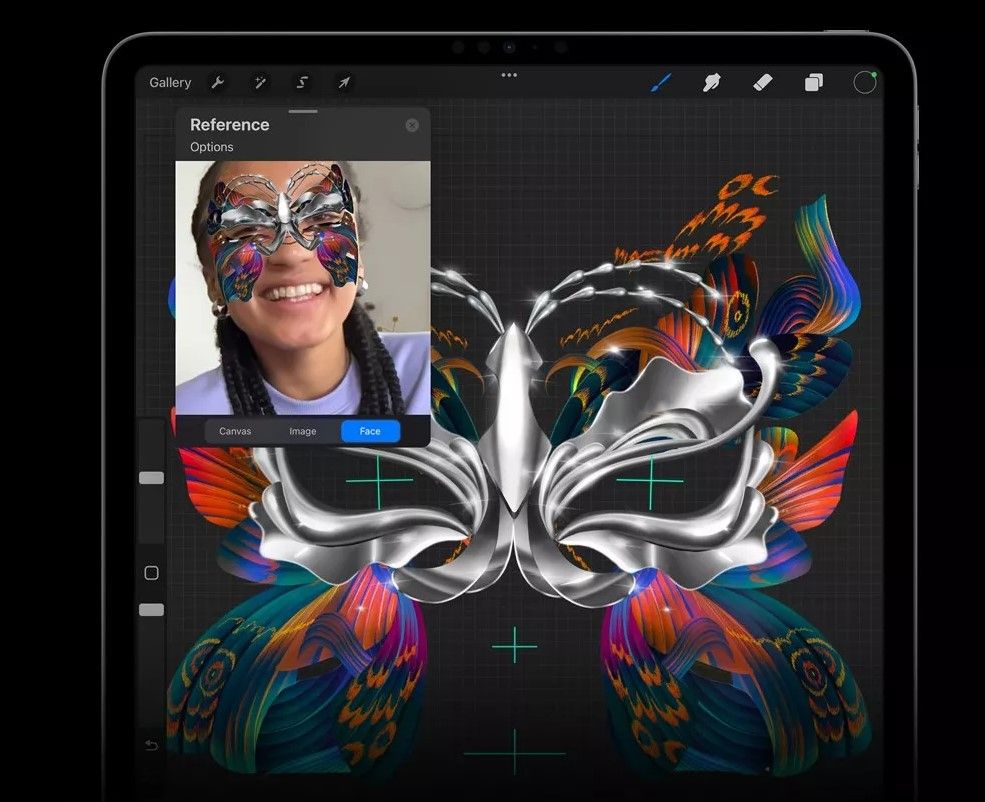This screenshot has height=802, width=985.
Task: Tap the undo arrow in sidebar
Action: pyautogui.click(x=151, y=745)
